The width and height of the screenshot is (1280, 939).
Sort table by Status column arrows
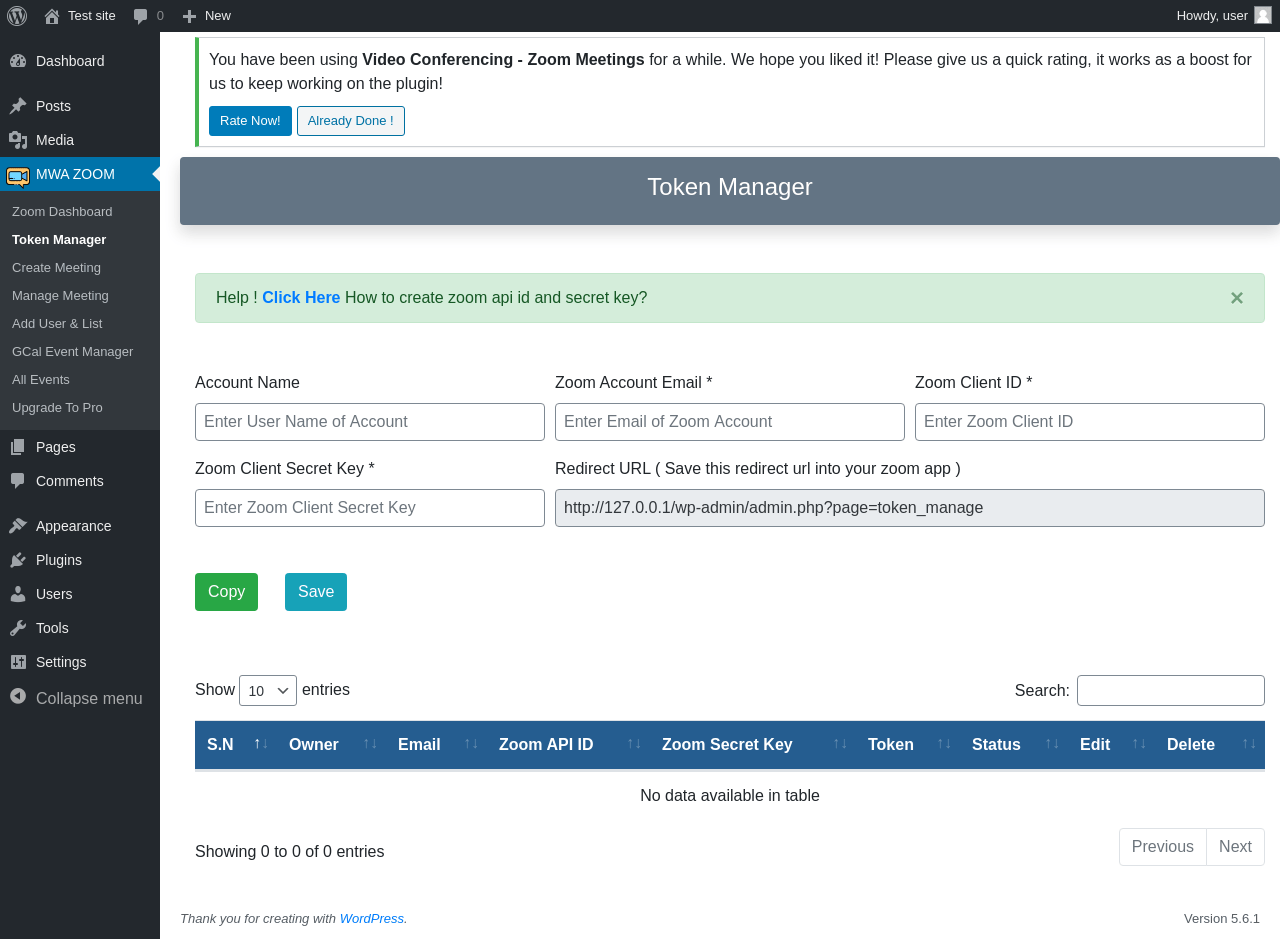(1052, 743)
